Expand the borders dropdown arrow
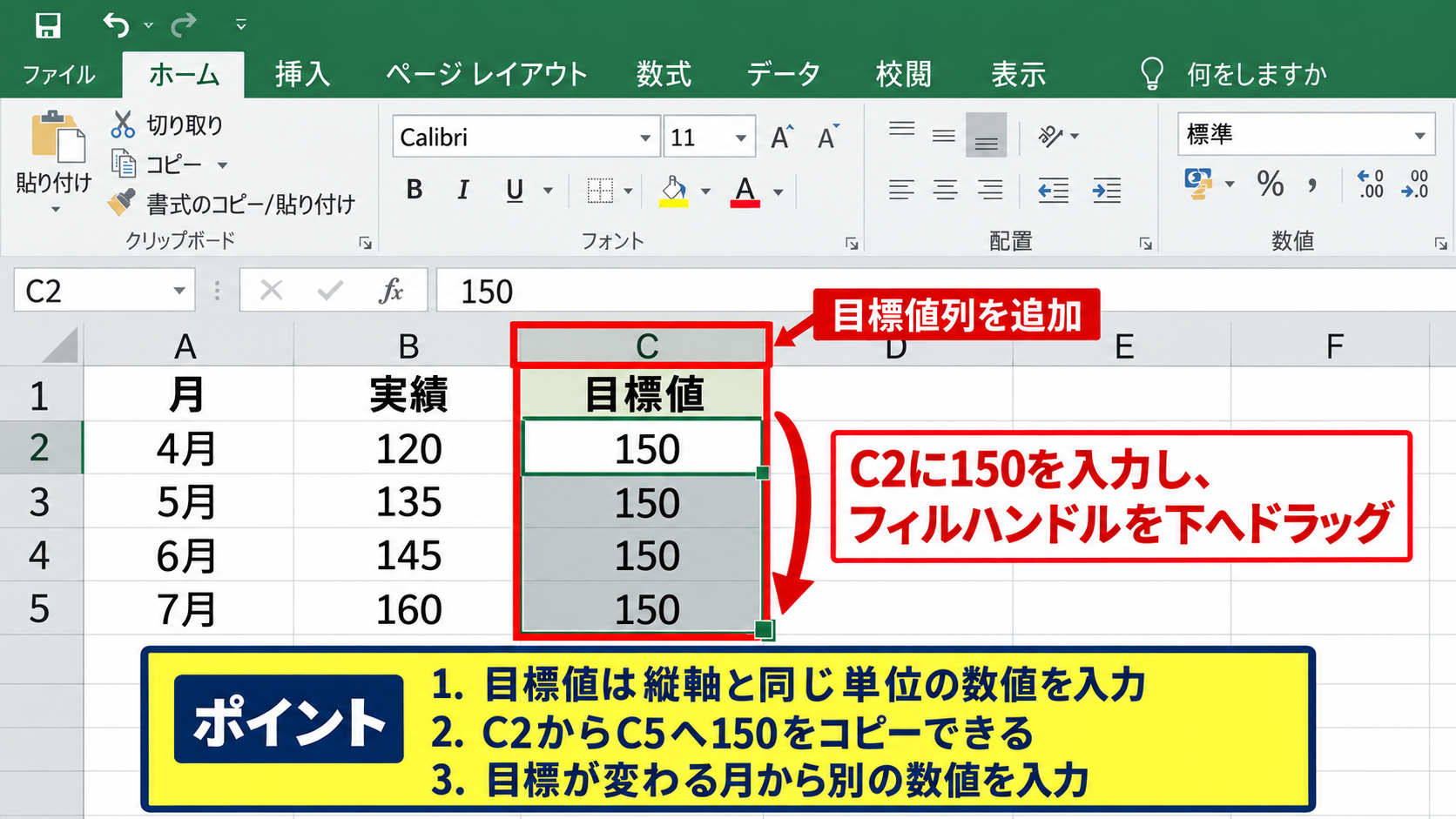 [628, 191]
